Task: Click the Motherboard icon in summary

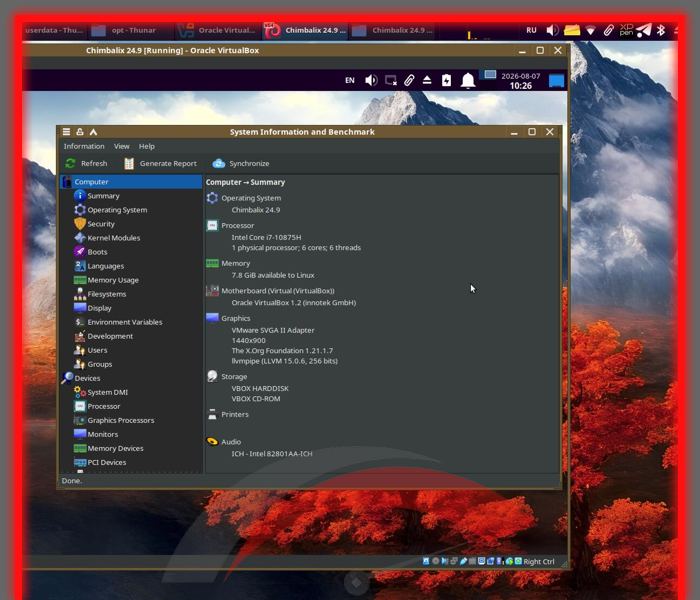Action: tap(212, 291)
